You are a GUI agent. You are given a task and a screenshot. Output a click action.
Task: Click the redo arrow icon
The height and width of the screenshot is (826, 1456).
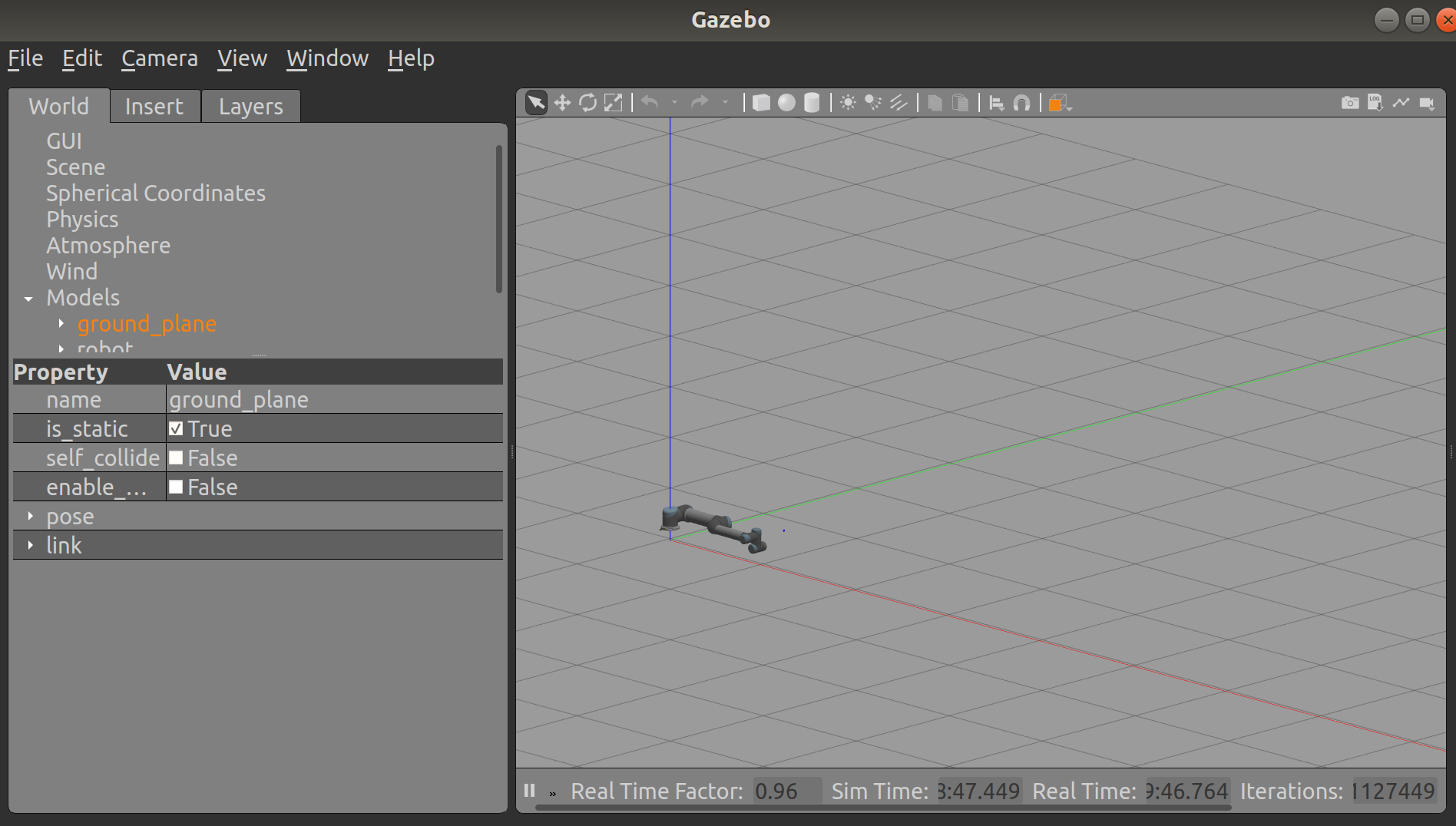700,102
